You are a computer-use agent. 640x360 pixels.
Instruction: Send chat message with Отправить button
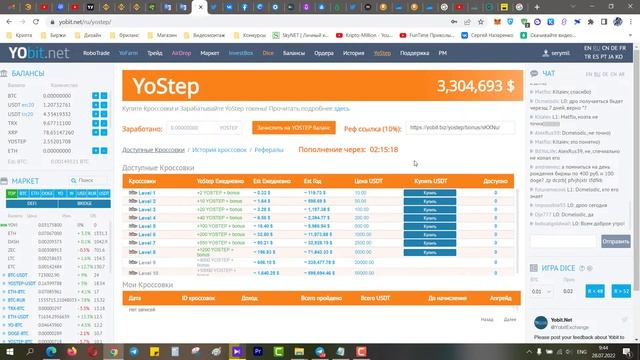pos(616,241)
